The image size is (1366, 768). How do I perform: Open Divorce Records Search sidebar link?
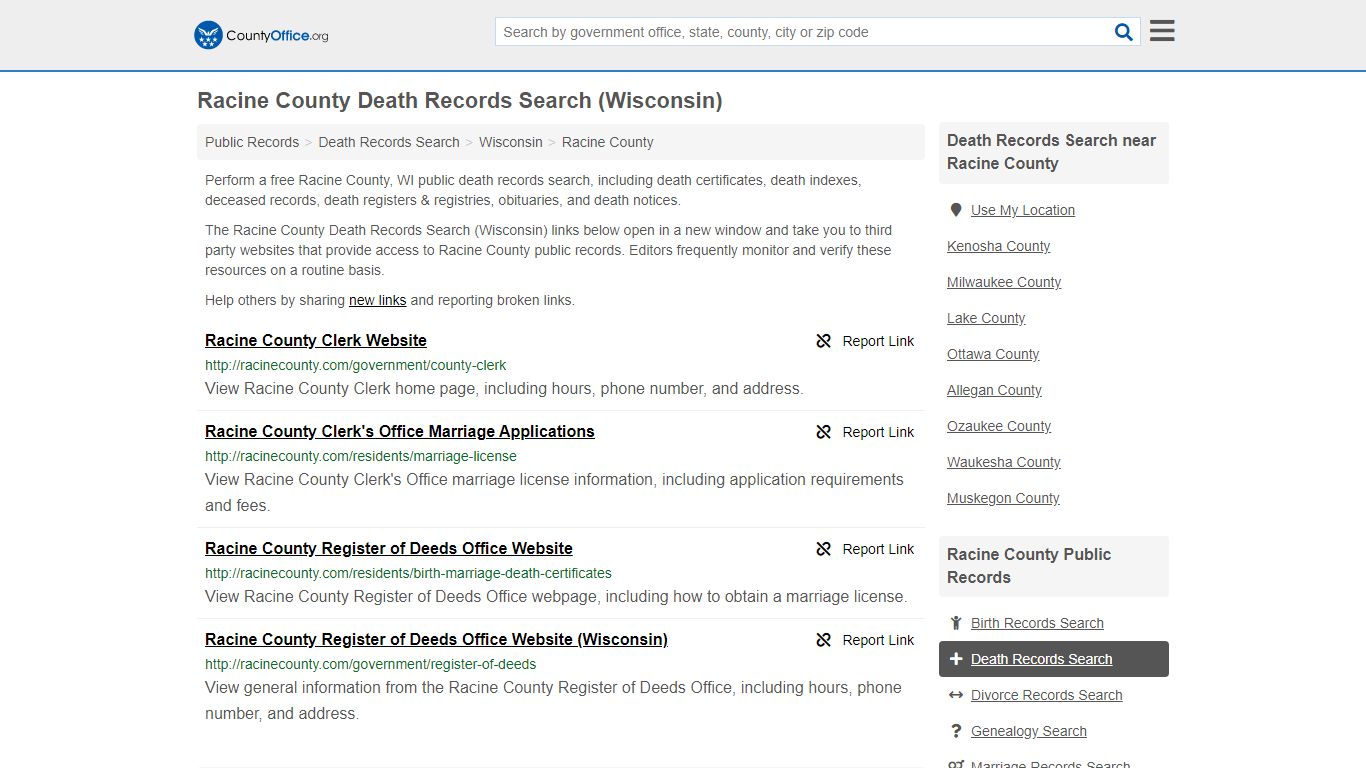pos(1046,695)
